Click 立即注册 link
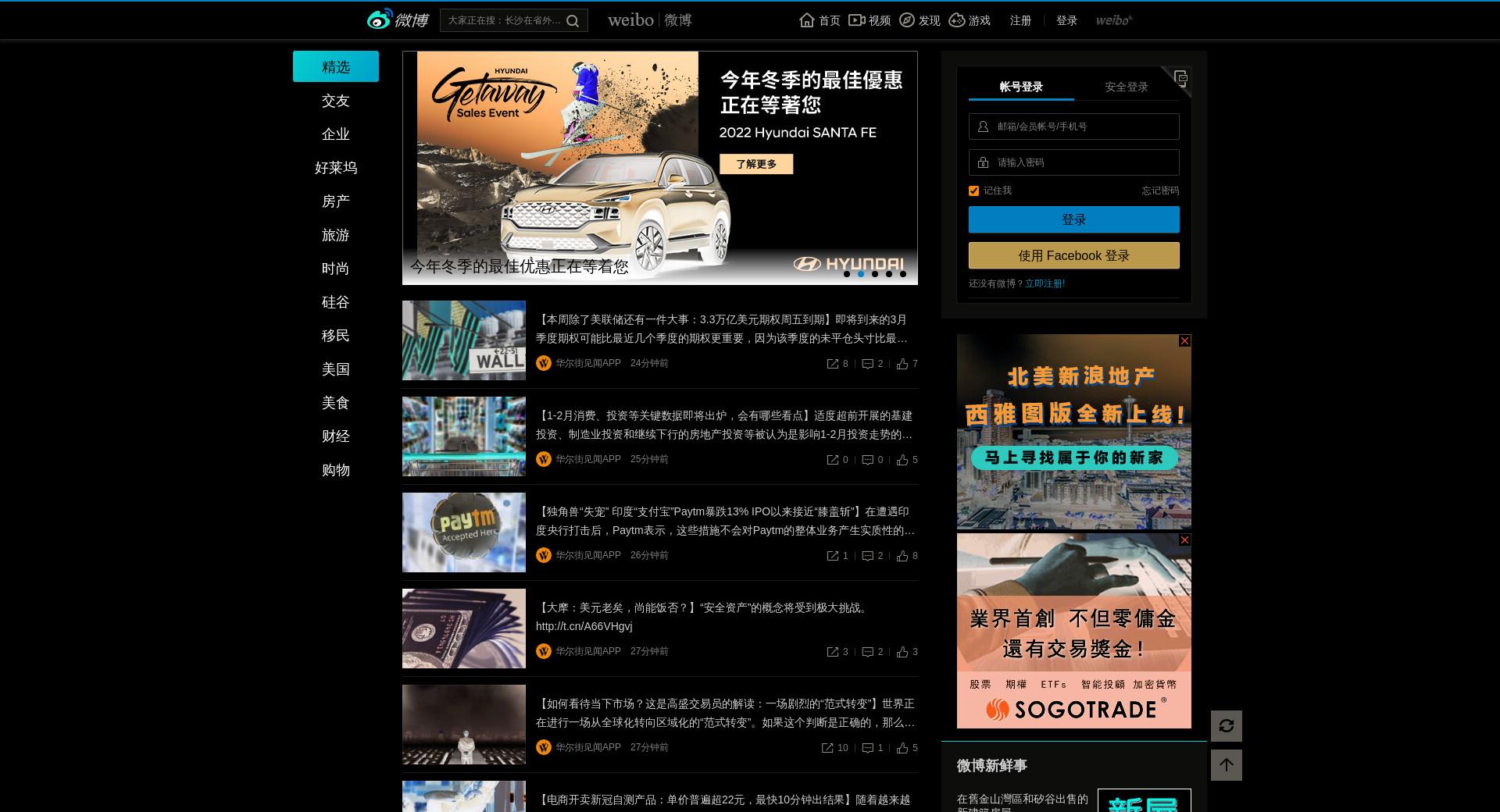1500x812 pixels. tap(1045, 283)
